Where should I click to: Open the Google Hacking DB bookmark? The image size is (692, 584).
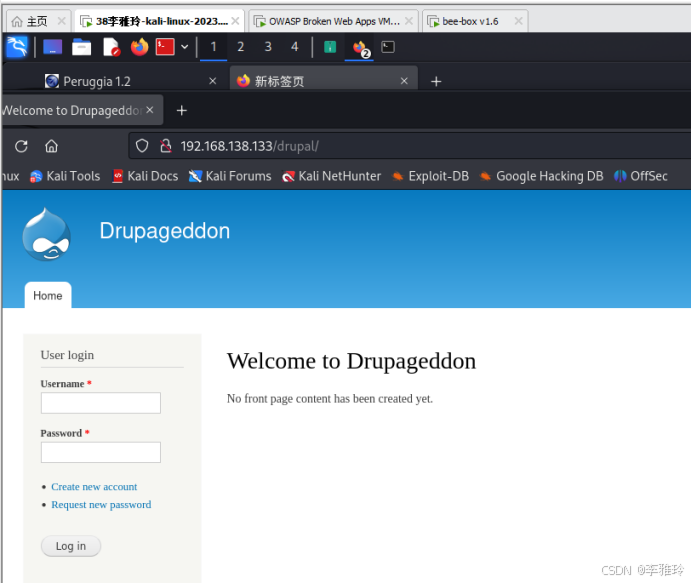pos(542,177)
